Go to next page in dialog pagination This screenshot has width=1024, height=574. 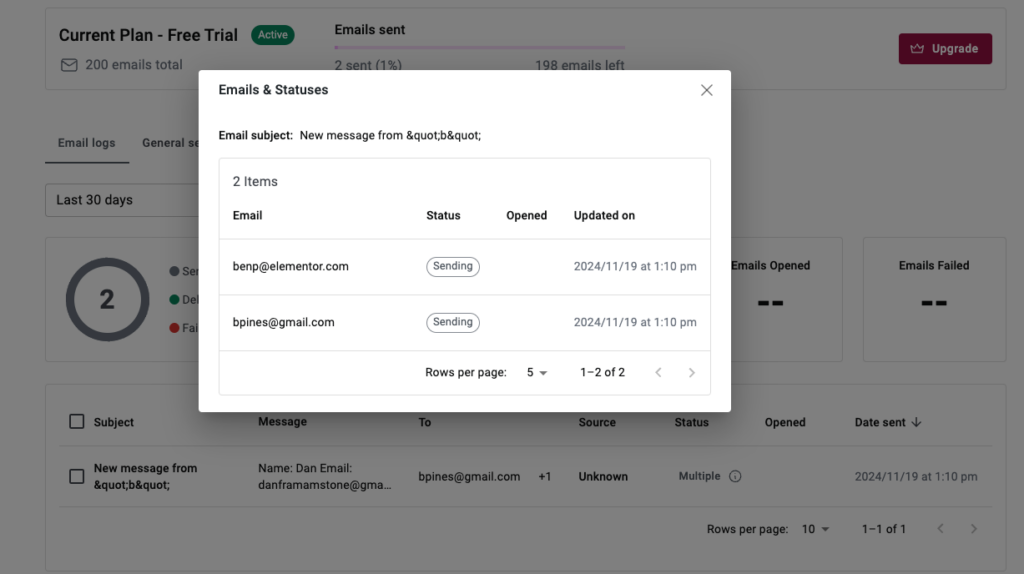[x=691, y=373]
